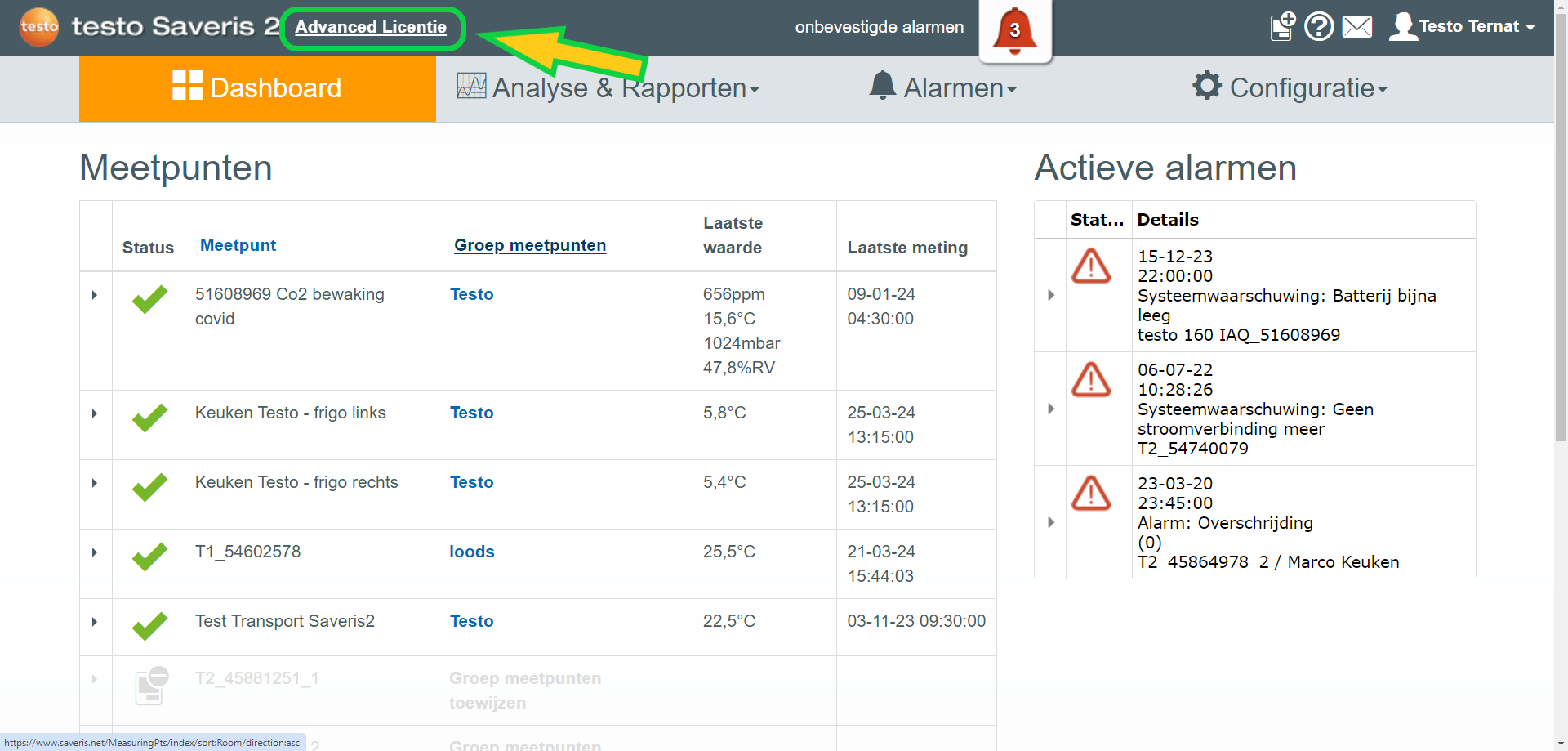Click the Dashboard grid icon
The width and height of the screenshot is (1568, 751).
click(187, 85)
